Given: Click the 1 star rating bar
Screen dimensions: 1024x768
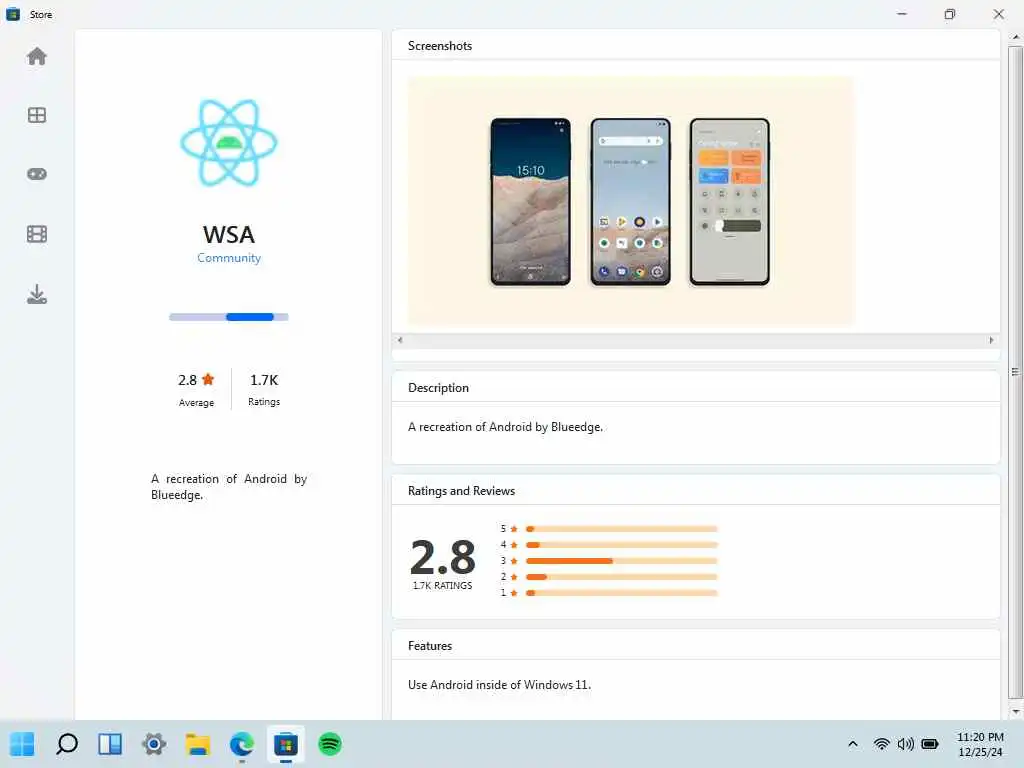Looking at the screenshot, I should (x=621, y=593).
